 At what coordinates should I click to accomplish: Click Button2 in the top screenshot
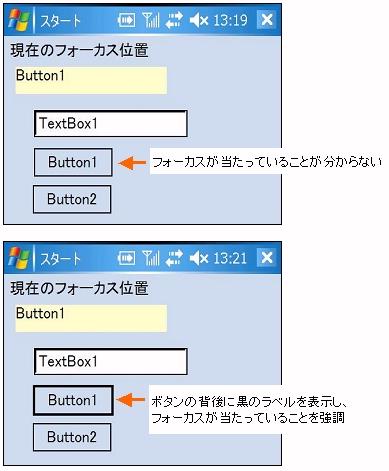point(72,199)
